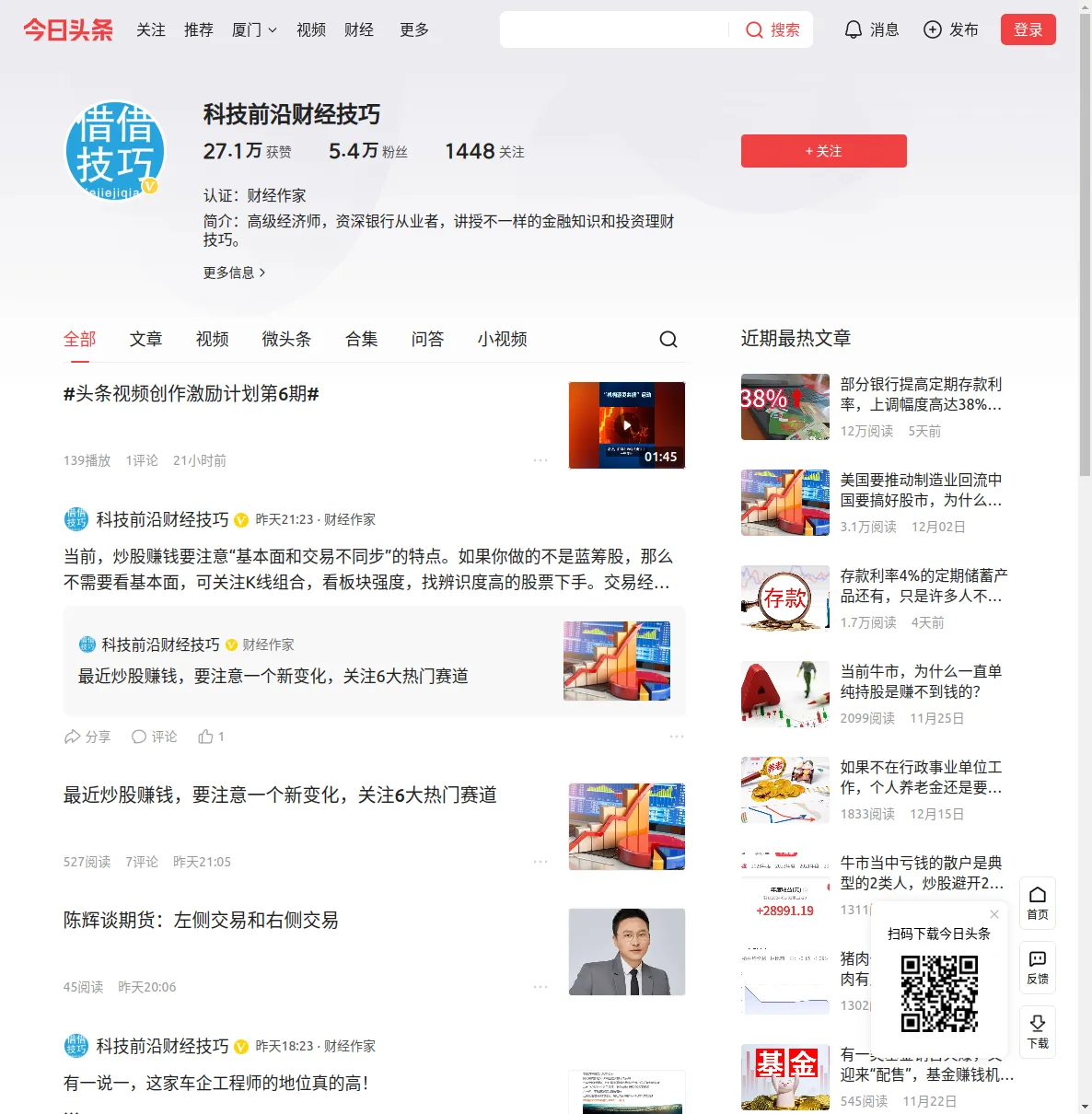
Task: Click author name 科技前沿财经技巧 at 昨天18:23
Action: pos(163,1046)
